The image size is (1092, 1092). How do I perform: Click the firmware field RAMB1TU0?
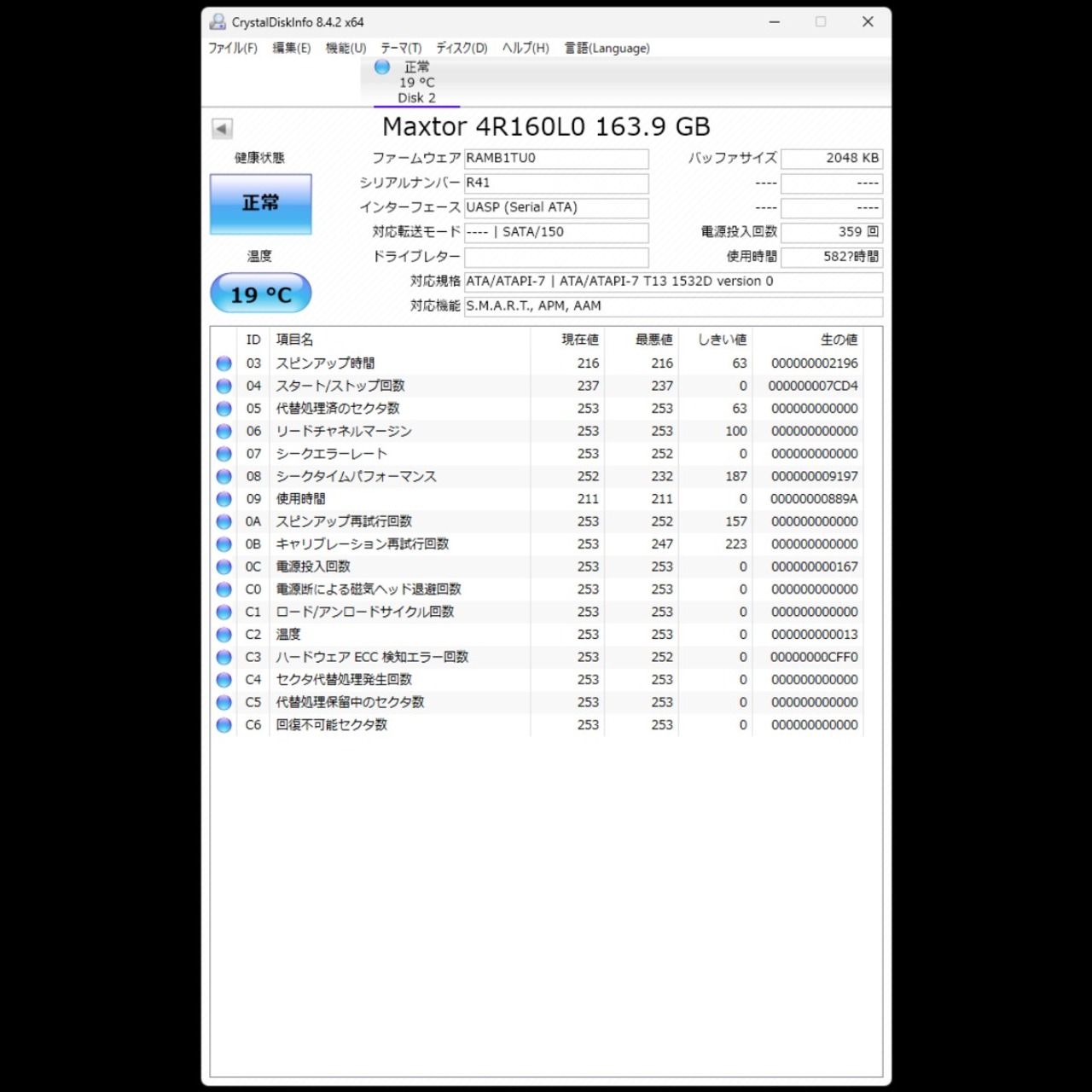[x=556, y=159]
